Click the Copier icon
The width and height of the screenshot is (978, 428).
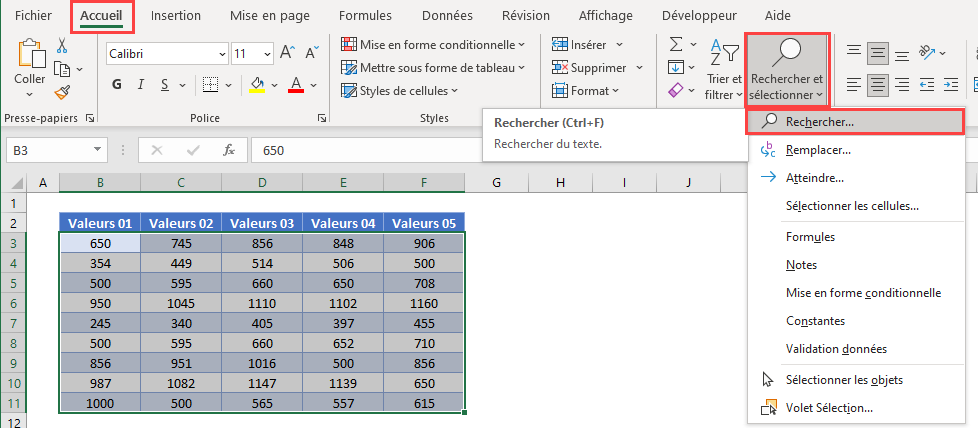tap(62, 69)
